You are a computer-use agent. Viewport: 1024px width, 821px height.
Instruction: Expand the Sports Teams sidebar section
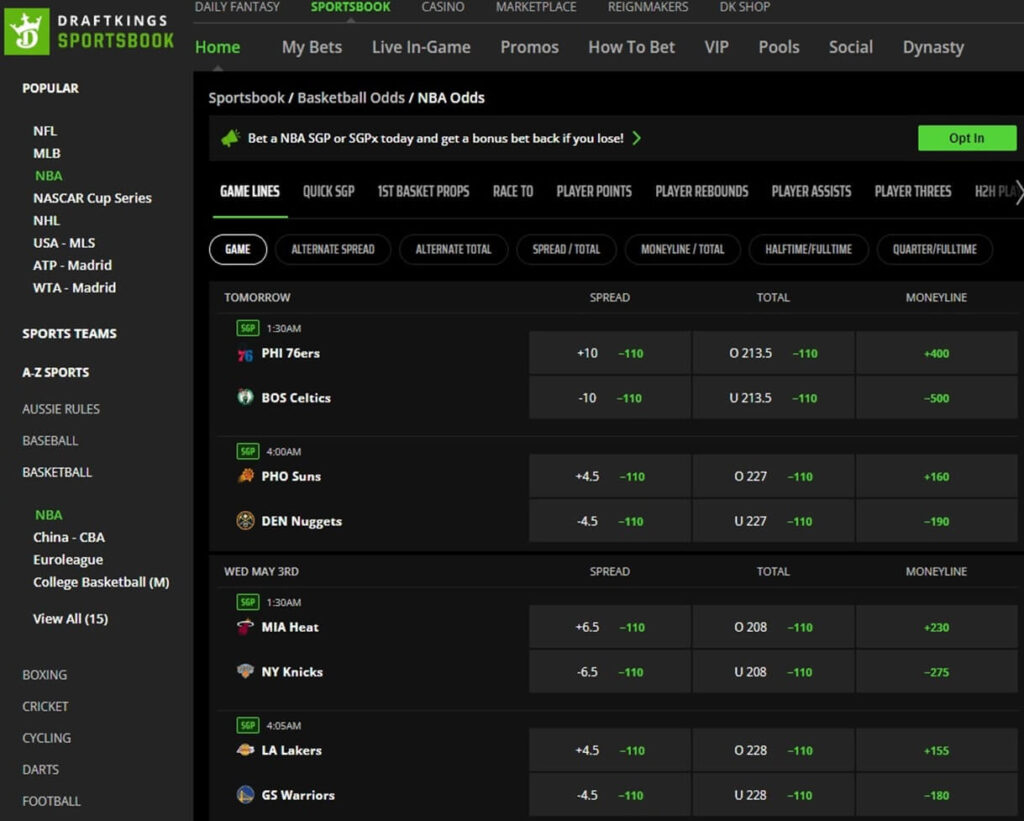pos(70,334)
